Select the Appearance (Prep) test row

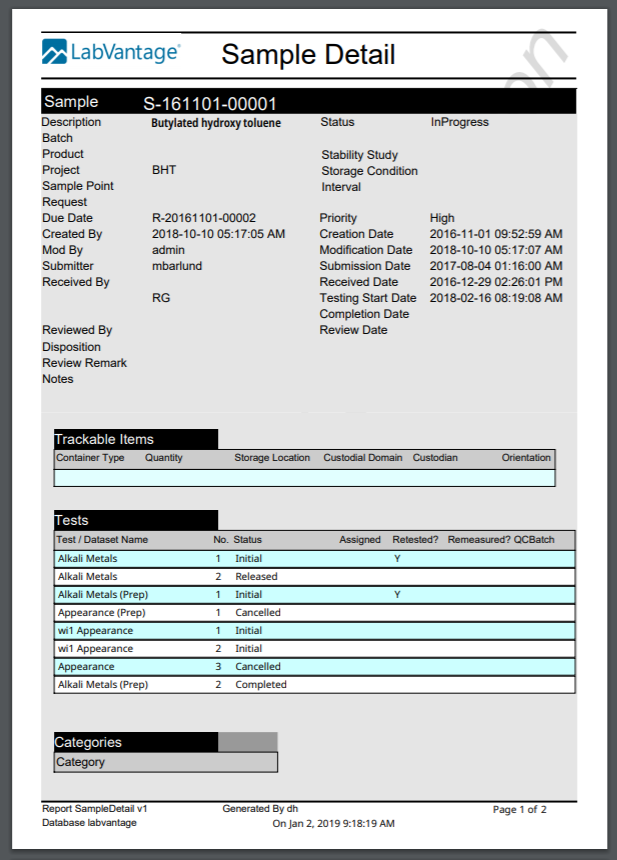[315, 613]
